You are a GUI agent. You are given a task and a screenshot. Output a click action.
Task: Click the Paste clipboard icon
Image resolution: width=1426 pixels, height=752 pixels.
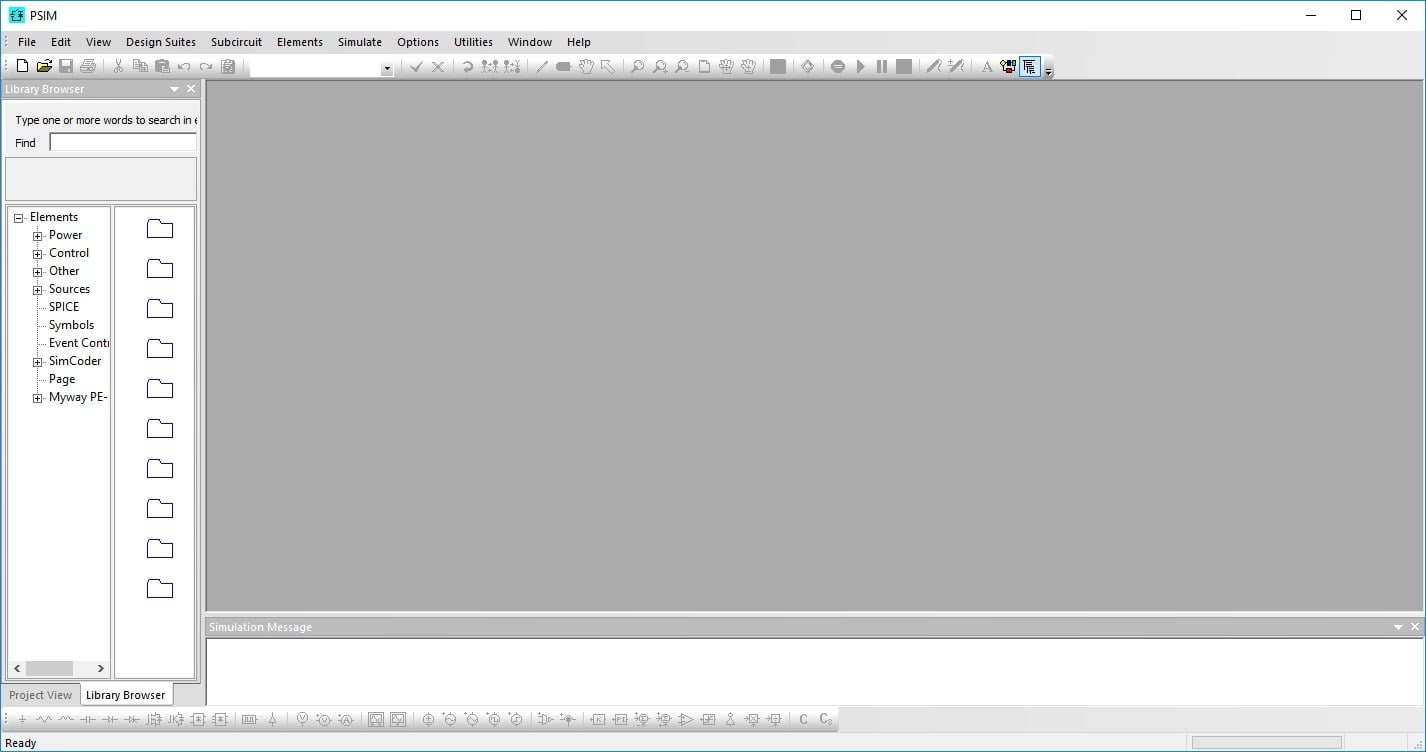coord(162,66)
